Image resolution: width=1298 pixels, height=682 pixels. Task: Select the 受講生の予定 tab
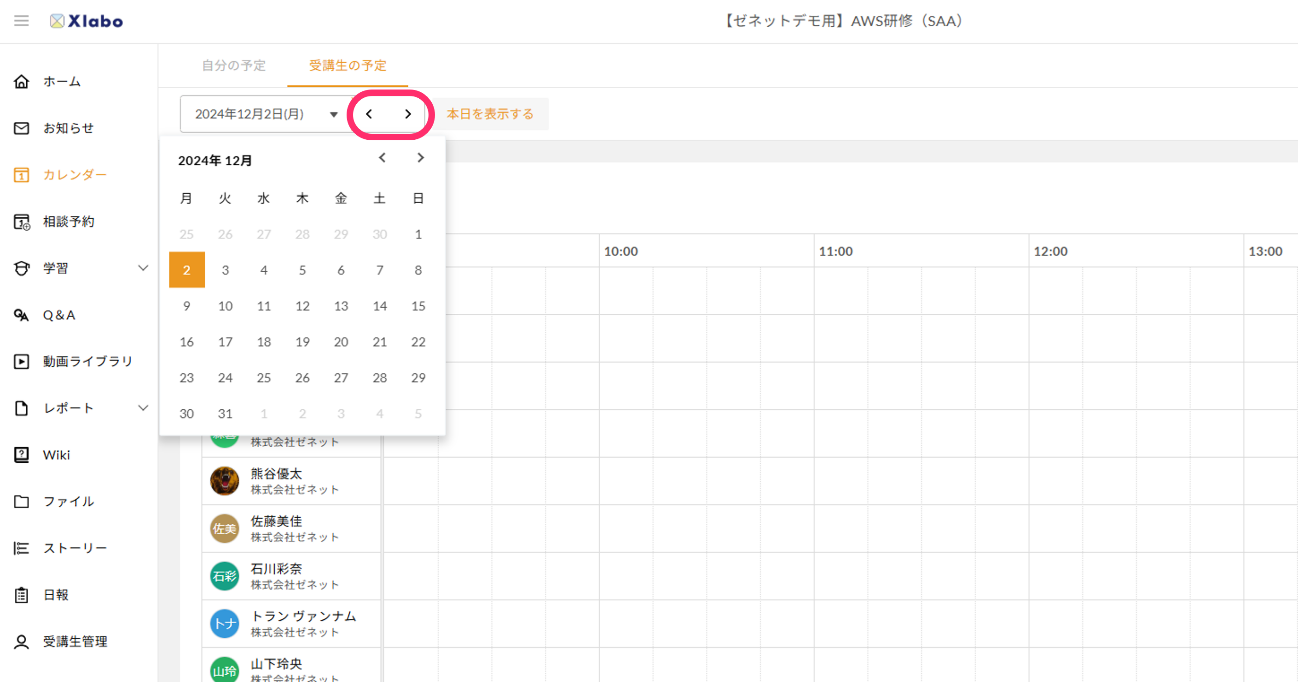click(347, 66)
